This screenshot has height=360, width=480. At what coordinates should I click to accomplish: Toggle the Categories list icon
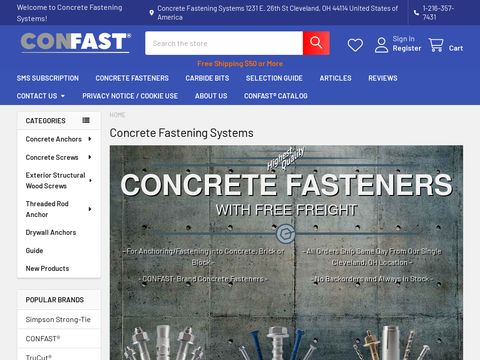coord(86,120)
